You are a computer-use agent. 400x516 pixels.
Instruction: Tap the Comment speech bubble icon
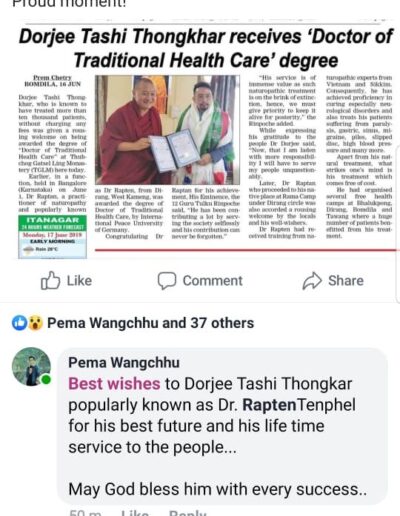click(x=167, y=281)
